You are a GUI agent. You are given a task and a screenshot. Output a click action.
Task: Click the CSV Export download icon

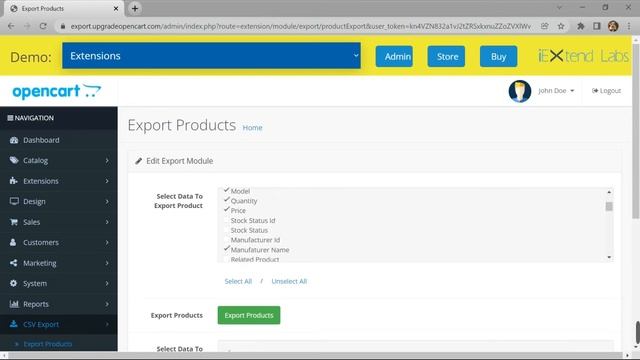(x=13, y=324)
